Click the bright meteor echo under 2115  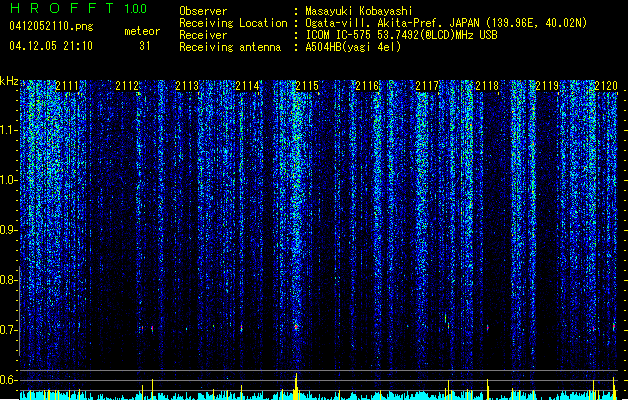click(x=296, y=327)
